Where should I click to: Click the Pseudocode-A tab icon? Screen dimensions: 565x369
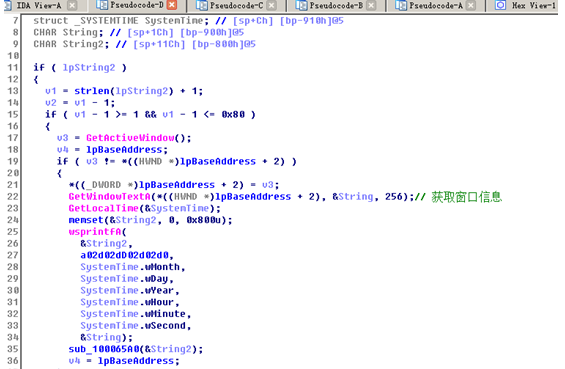[401, 5]
